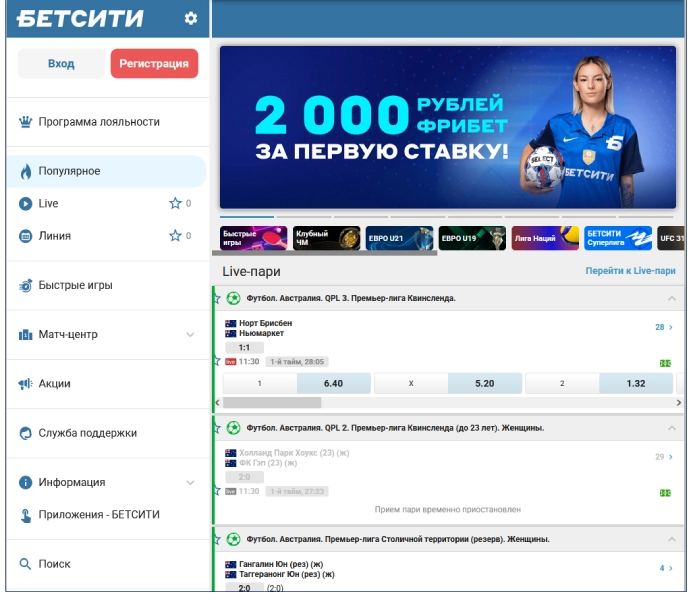The image size is (691, 600).
Task: Click the headset icon beside Служба поддержки
Action: pos(26,433)
